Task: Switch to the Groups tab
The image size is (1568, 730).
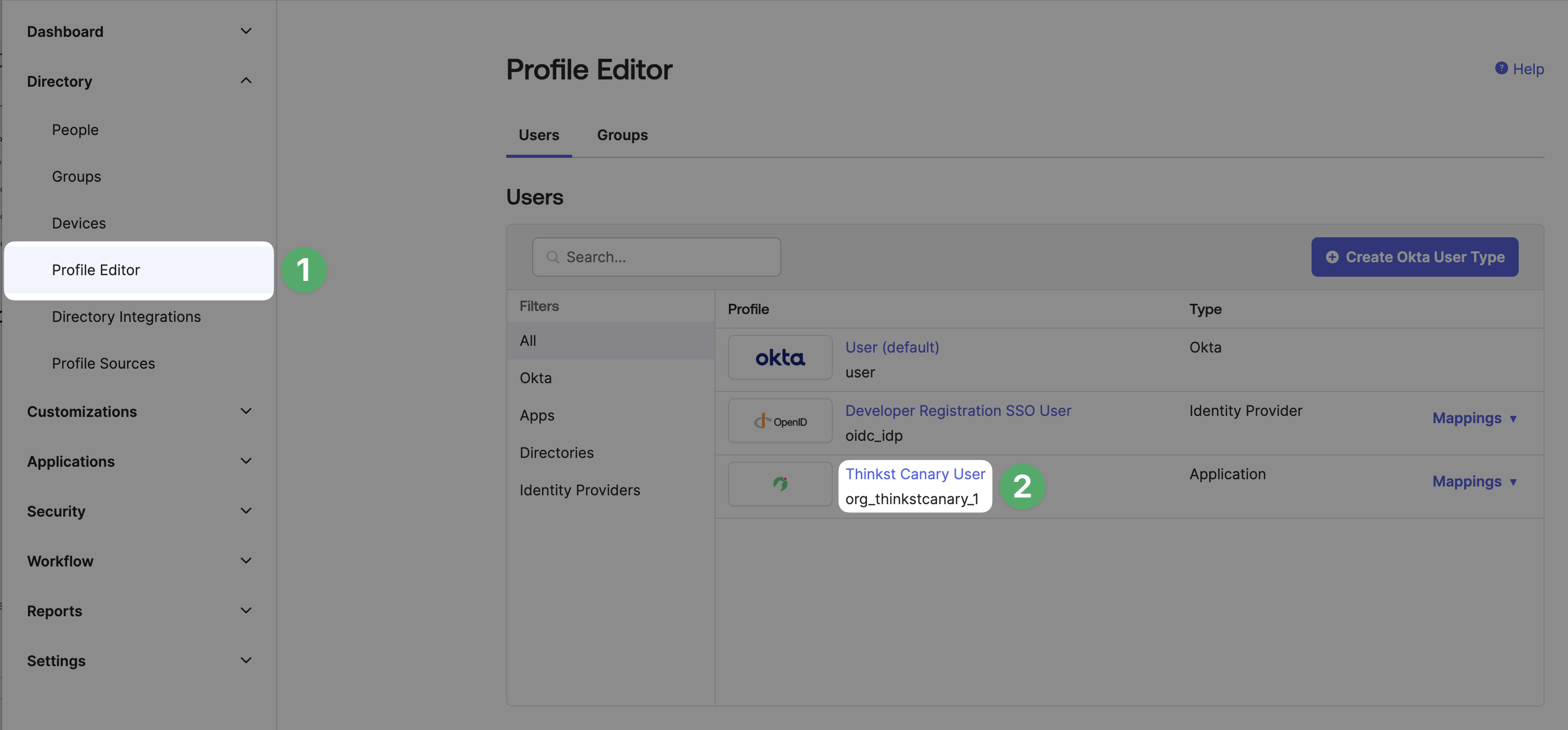Action: click(x=622, y=135)
